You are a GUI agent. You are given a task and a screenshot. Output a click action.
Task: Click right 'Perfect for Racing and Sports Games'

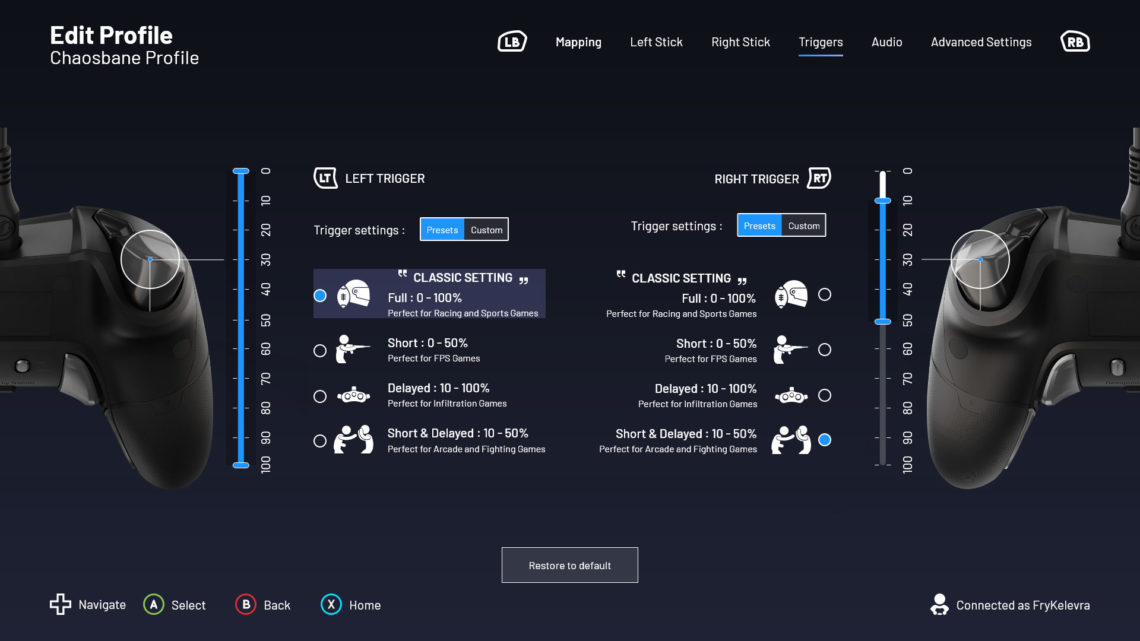[x=681, y=314]
